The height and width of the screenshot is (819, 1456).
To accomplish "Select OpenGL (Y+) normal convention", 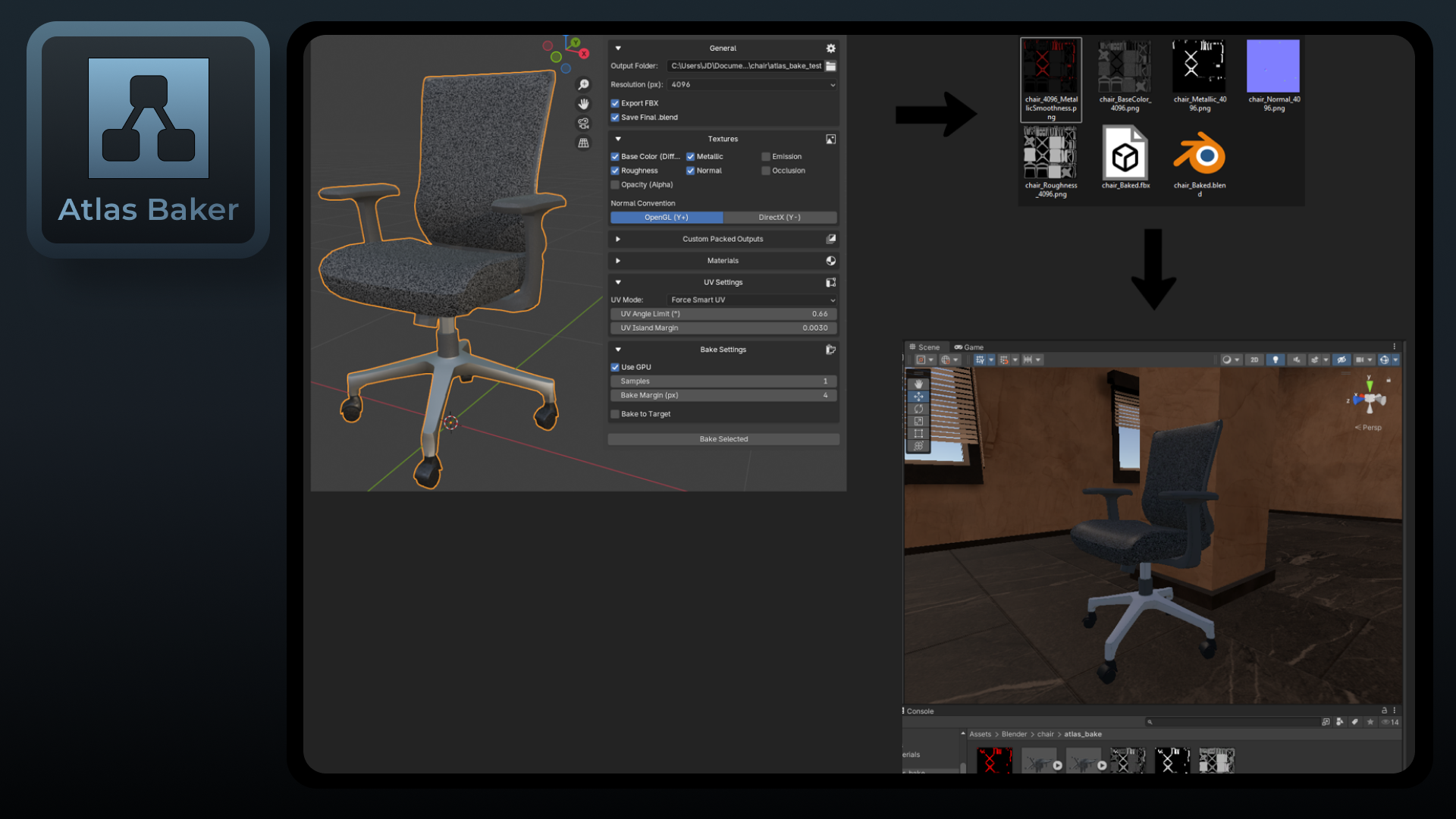I will click(x=667, y=218).
